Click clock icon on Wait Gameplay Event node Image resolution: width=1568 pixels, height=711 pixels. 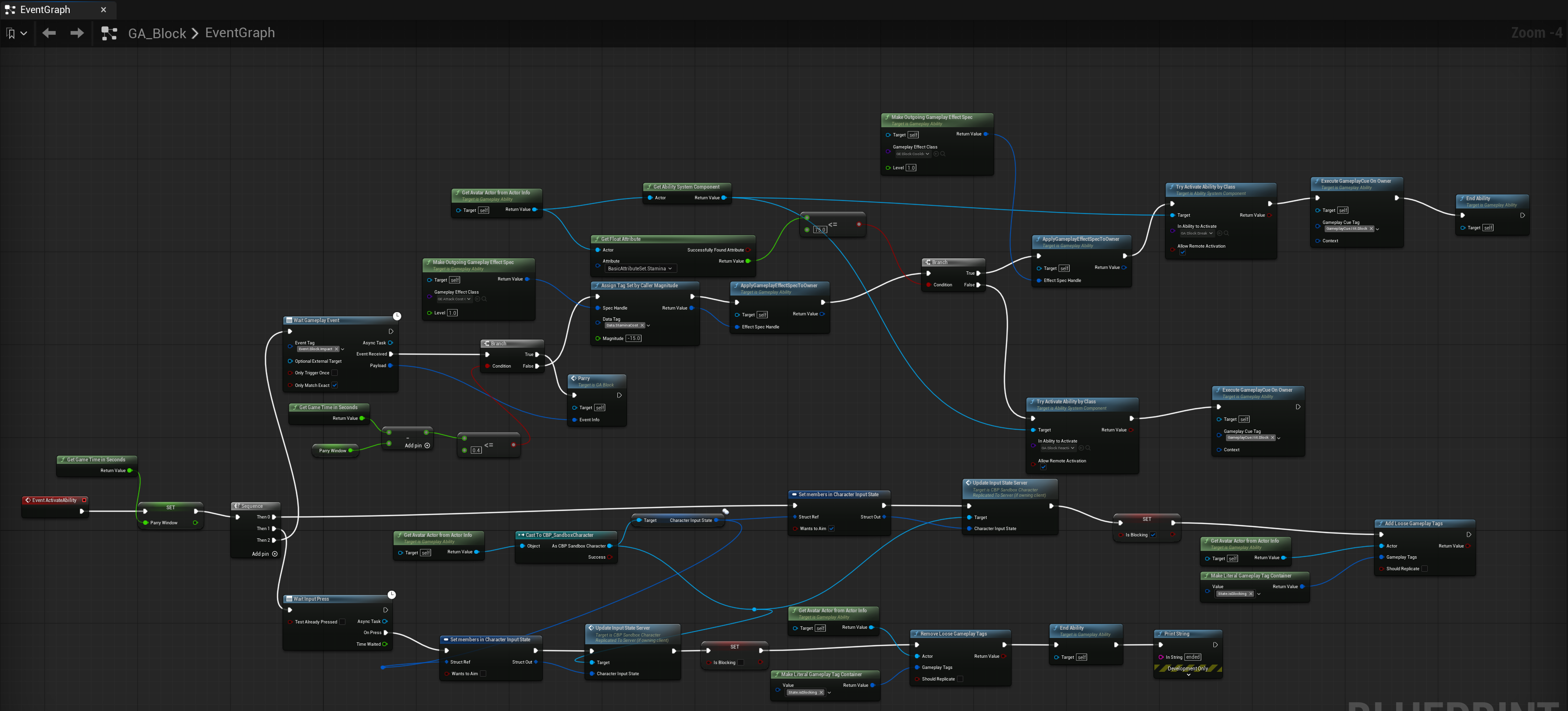point(397,316)
